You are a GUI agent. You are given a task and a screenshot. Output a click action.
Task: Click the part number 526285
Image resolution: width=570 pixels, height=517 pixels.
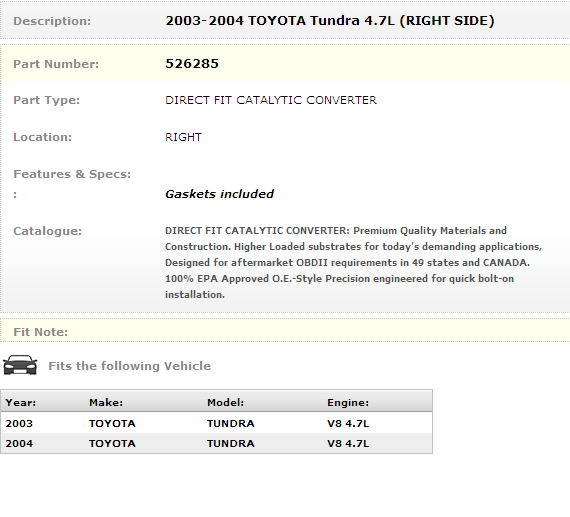point(192,64)
